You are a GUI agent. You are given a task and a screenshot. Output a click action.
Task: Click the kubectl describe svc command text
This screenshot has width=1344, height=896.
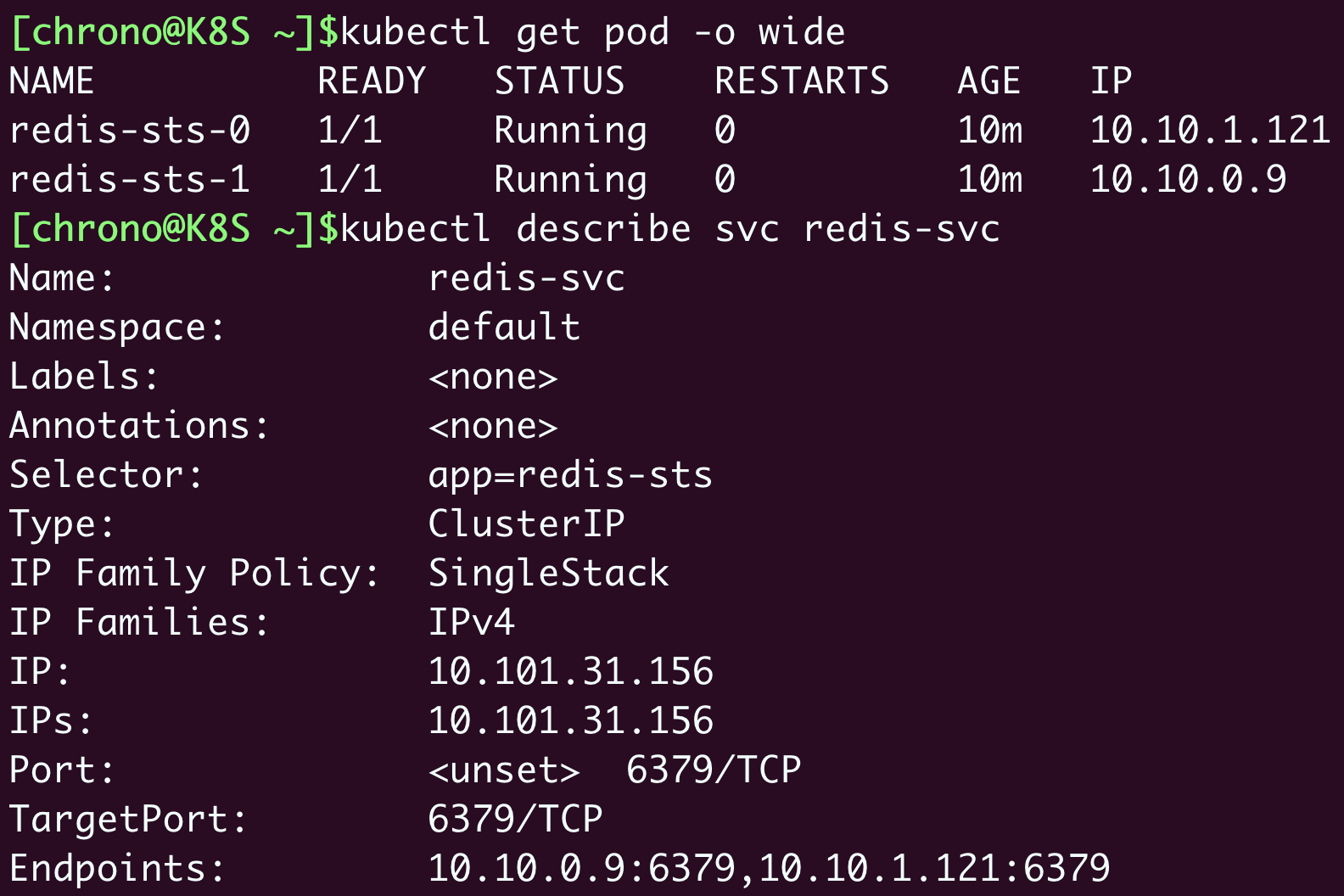670,229
